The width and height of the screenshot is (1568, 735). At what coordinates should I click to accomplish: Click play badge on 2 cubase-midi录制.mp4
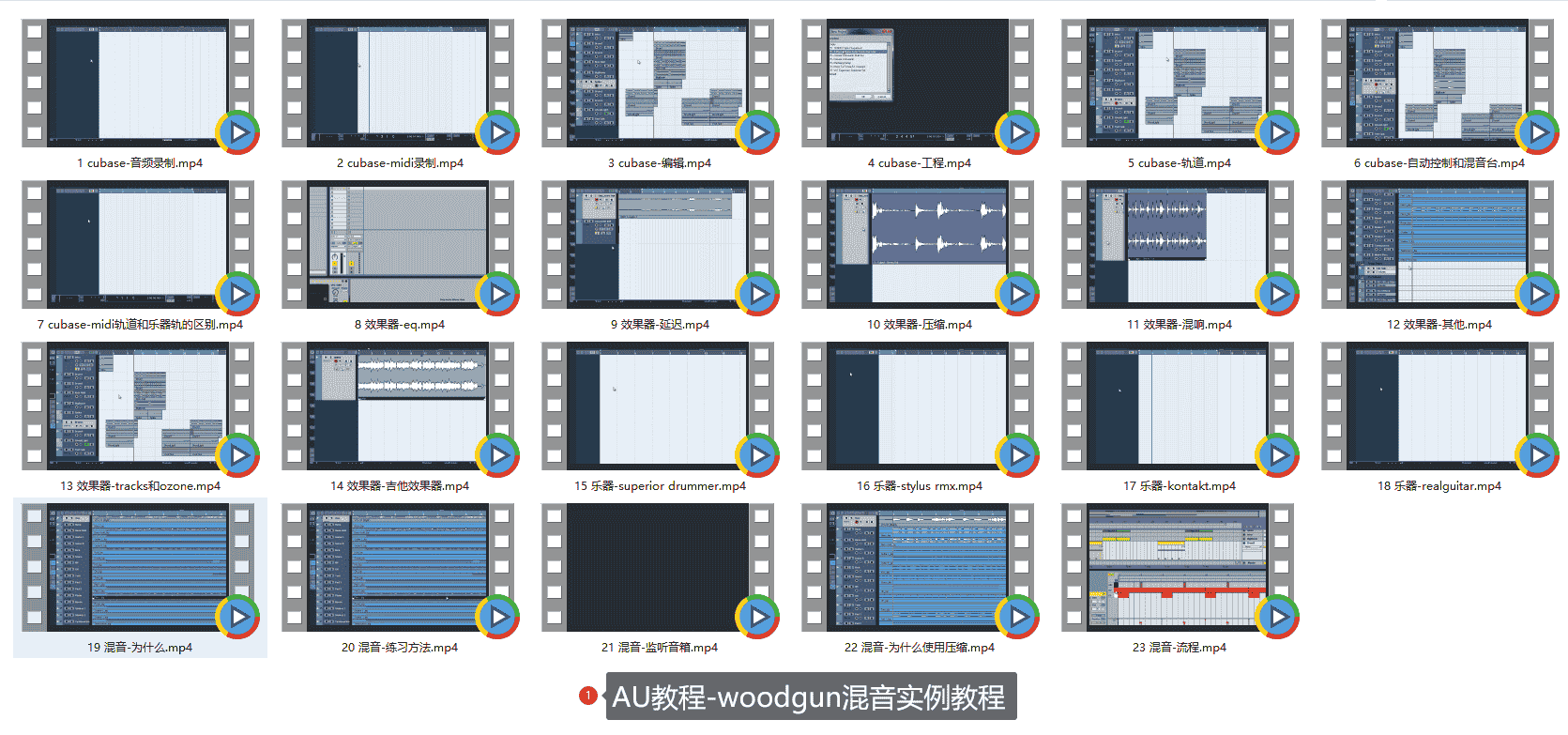498,132
